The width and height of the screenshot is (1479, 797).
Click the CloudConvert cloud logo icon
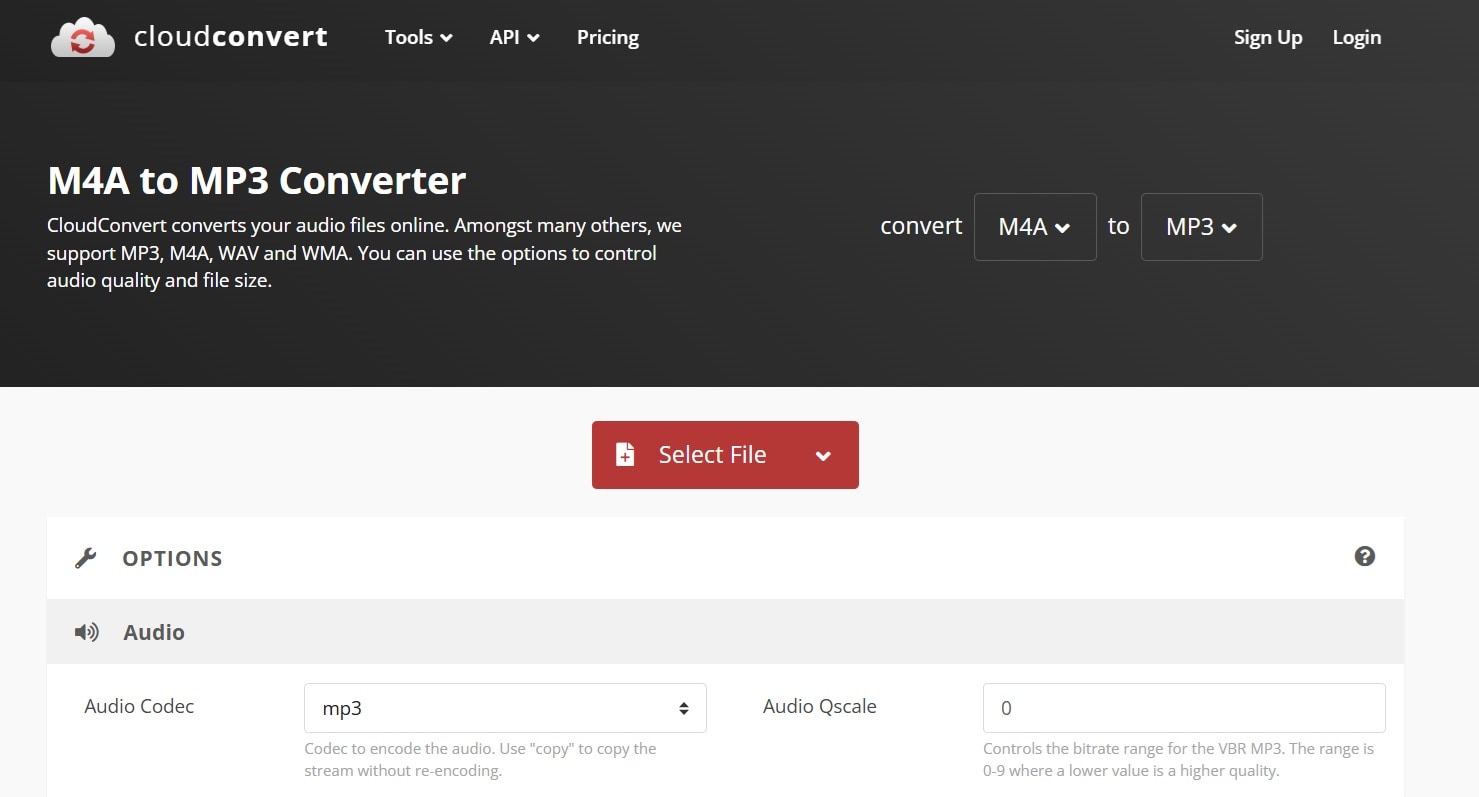click(x=83, y=37)
